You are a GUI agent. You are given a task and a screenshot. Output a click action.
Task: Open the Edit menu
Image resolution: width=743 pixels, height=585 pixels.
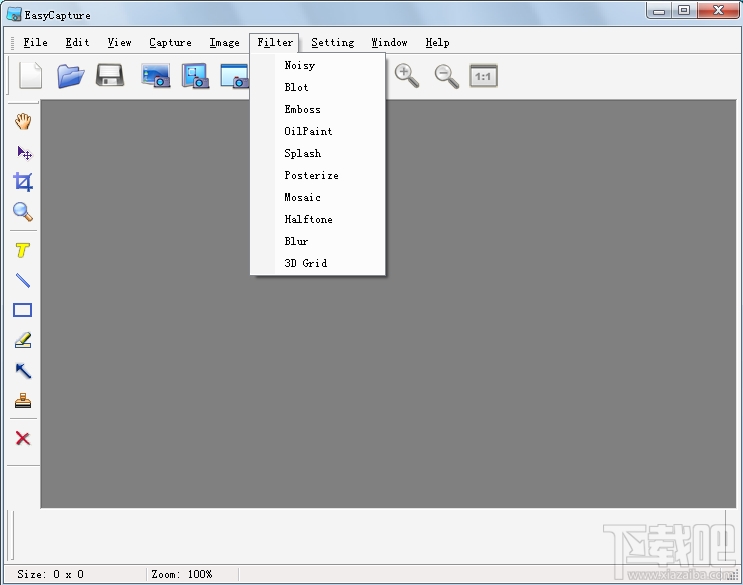(x=77, y=43)
